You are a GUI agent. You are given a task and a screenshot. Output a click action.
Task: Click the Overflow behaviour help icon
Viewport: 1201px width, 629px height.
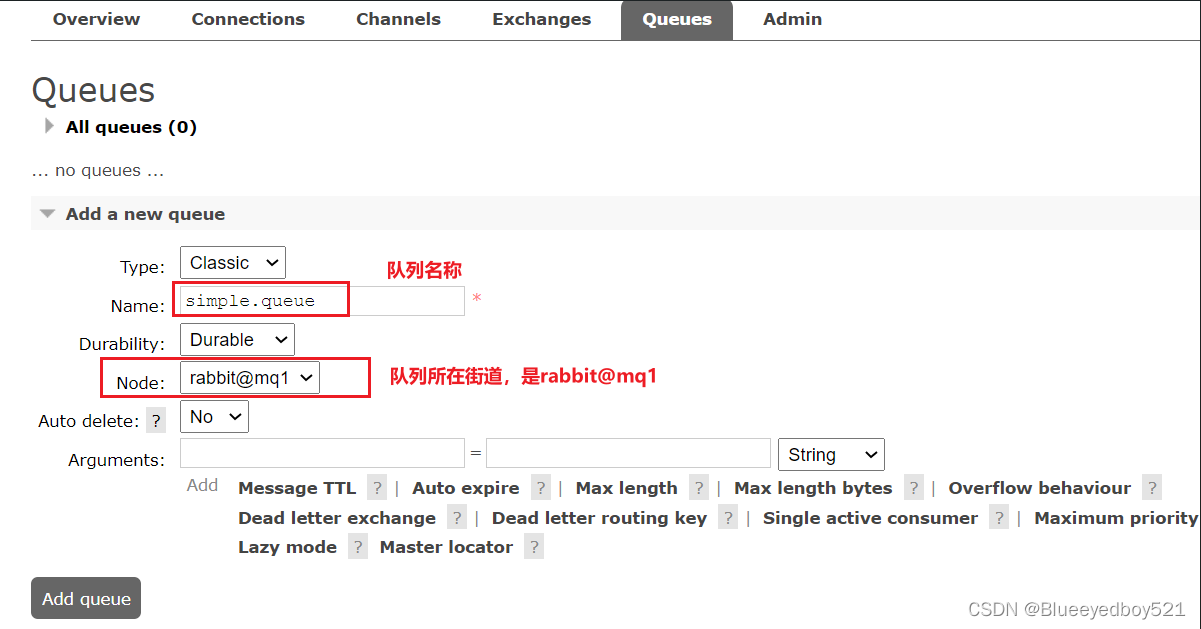[1152, 488]
